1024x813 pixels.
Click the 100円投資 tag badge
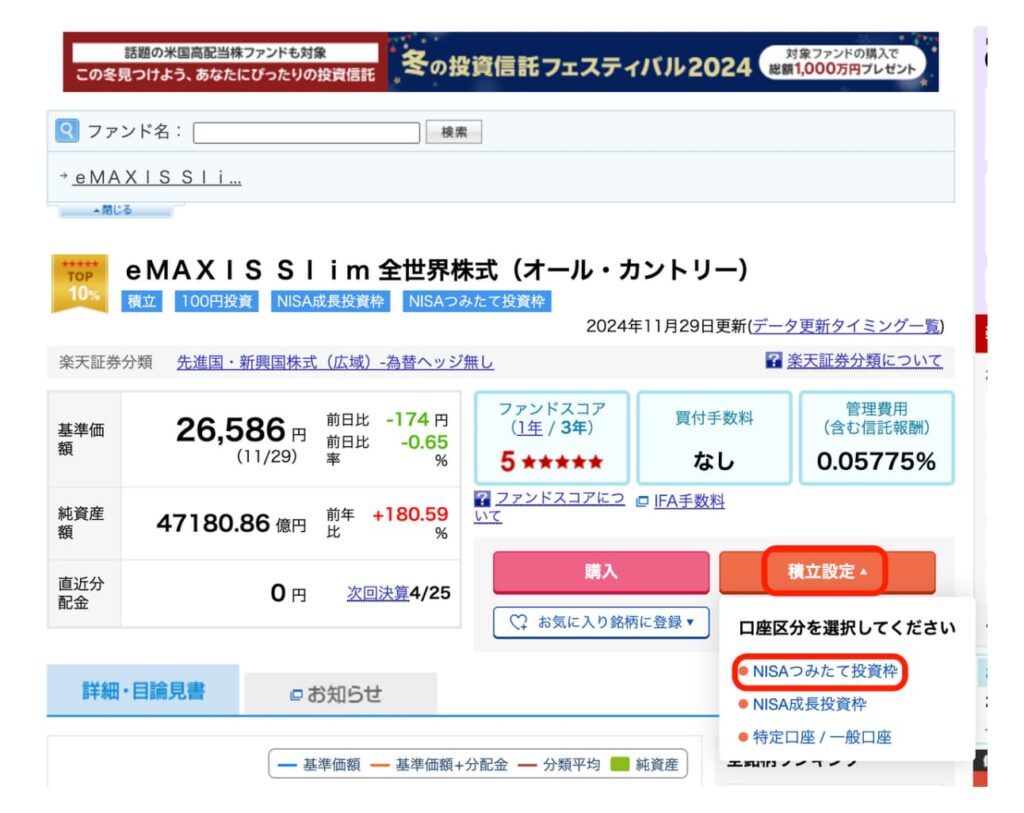217,301
